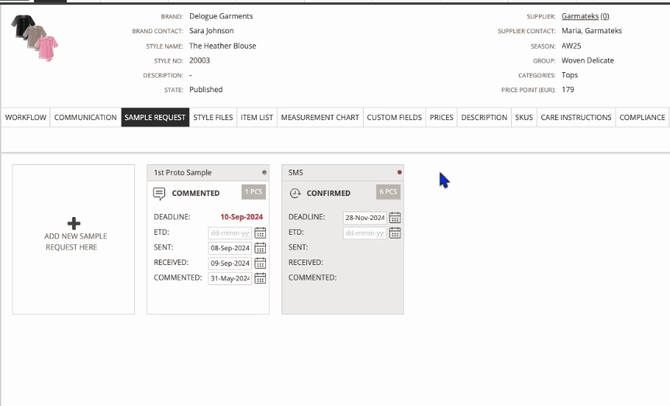Viewport: 670px width, 406px height.
Task: Click the Commented field showing 31-May-2024
Action: point(230,279)
